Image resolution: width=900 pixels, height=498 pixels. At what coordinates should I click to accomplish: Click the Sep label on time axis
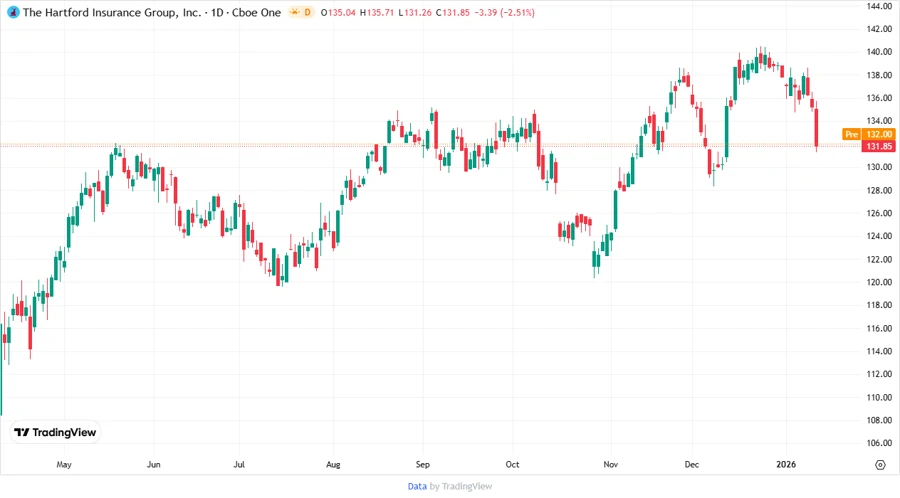tap(422, 464)
